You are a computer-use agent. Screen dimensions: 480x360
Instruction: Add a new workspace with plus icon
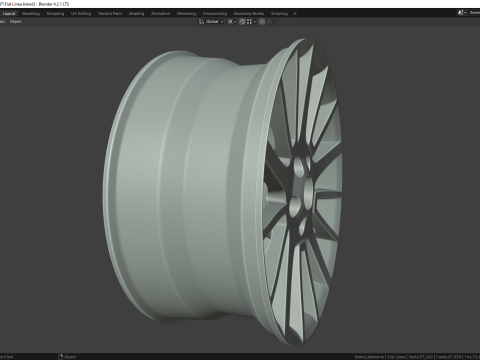(295, 14)
